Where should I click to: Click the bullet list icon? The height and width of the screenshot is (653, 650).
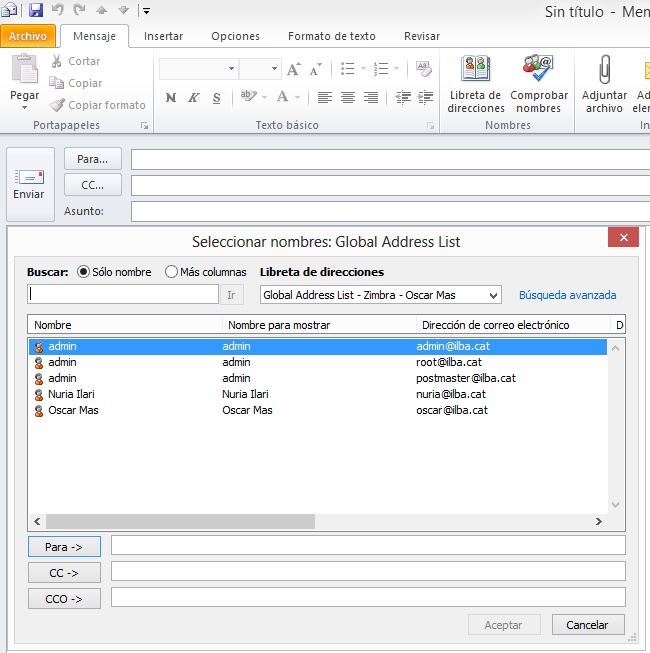pyautogui.click(x=348, y=69)
